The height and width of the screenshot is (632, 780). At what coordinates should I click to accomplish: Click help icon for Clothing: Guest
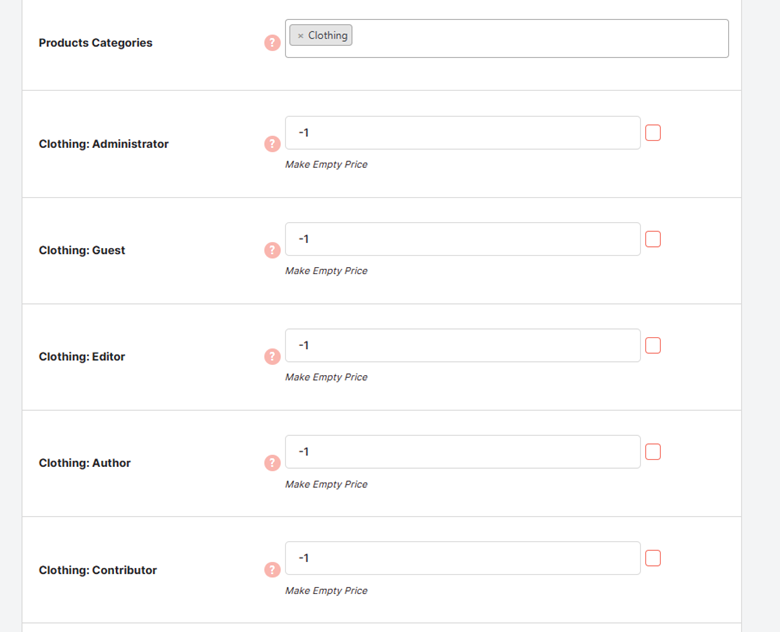tap(272, 250)
